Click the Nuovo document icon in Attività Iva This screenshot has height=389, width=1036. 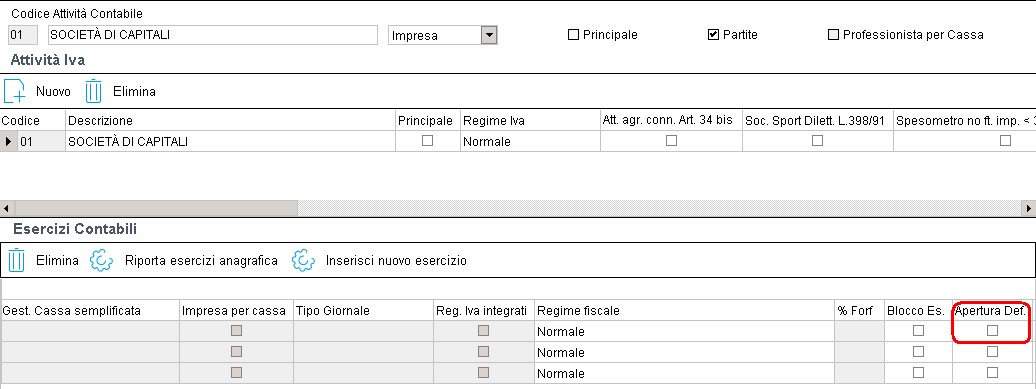pyautogui.click(x=14, y=91)
